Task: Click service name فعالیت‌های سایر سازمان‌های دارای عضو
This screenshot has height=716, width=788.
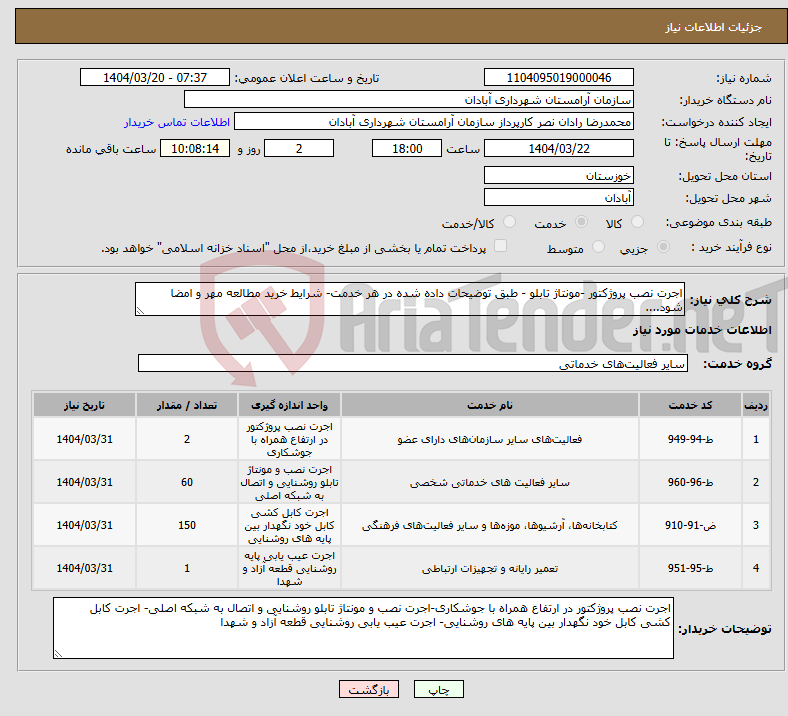Action: click(490, 439)
